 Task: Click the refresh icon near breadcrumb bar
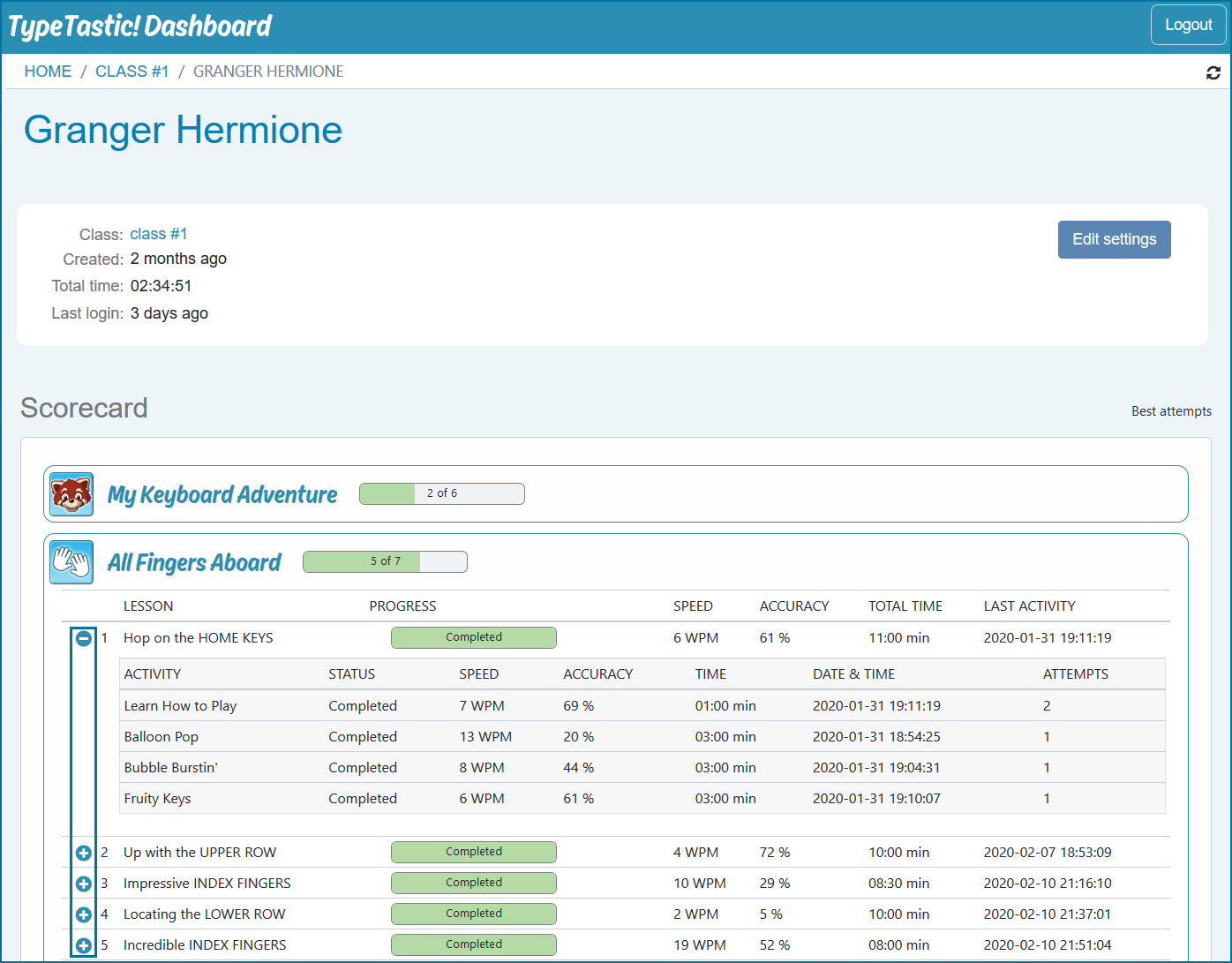(x=1213, y=72)
